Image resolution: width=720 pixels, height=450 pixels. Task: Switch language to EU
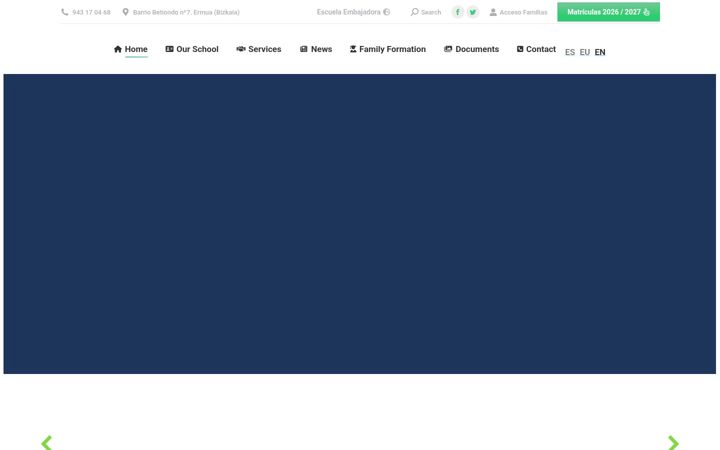tap(585, 52)
